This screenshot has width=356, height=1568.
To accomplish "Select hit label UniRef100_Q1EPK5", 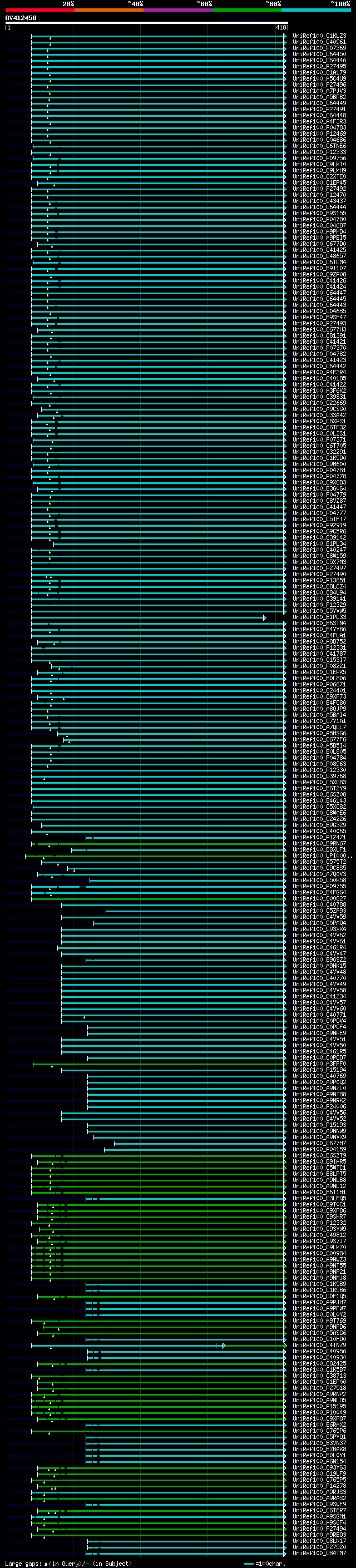I will pos(319,672).
